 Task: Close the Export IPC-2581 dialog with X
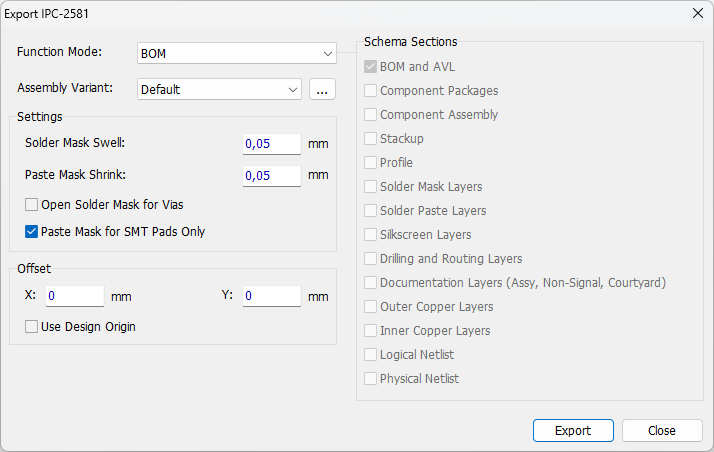[698, 13]
